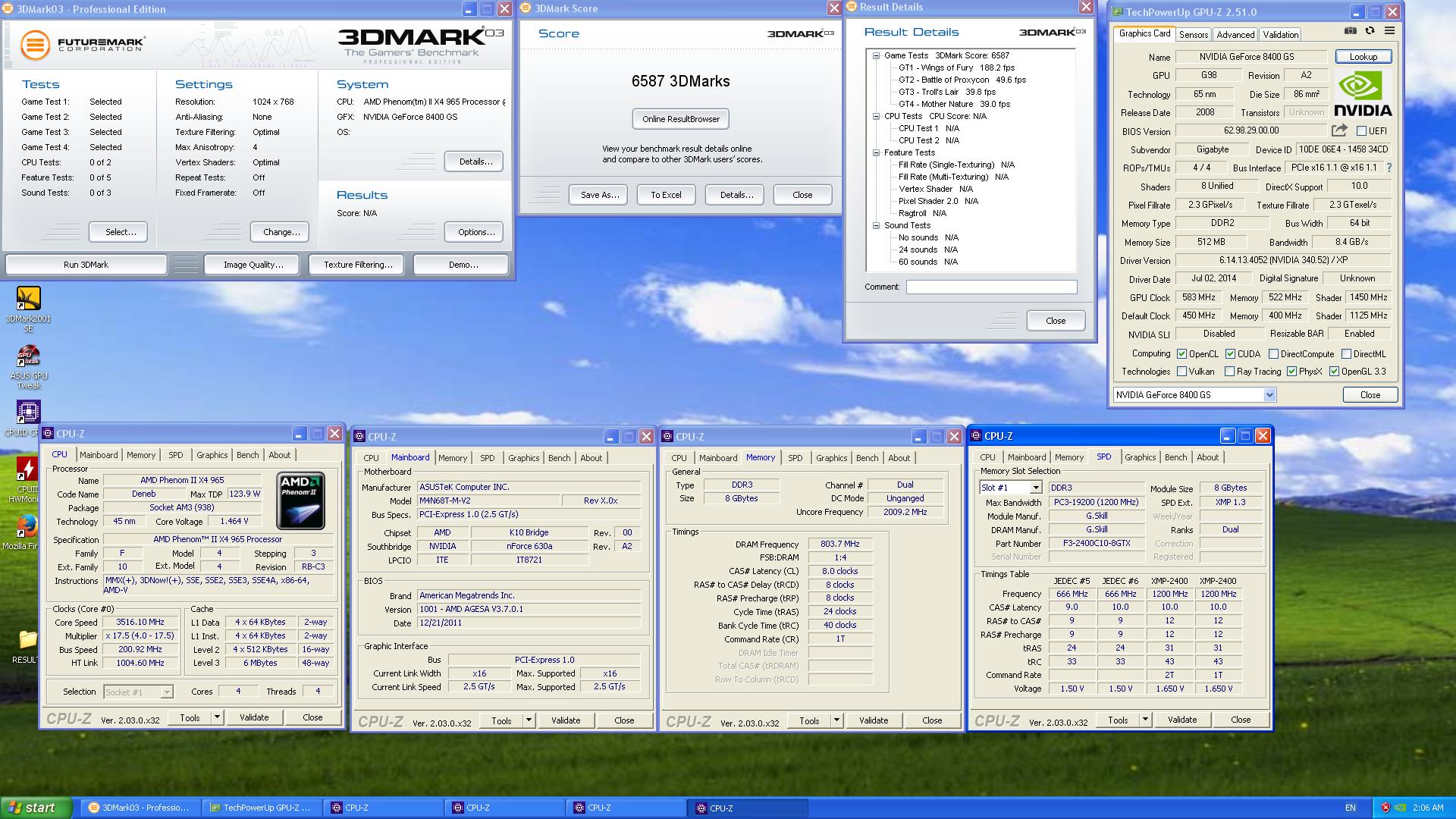Screen dimensions: 1456x819
Task: Click the Texture Filtering... button
Action: coord(358,265)
